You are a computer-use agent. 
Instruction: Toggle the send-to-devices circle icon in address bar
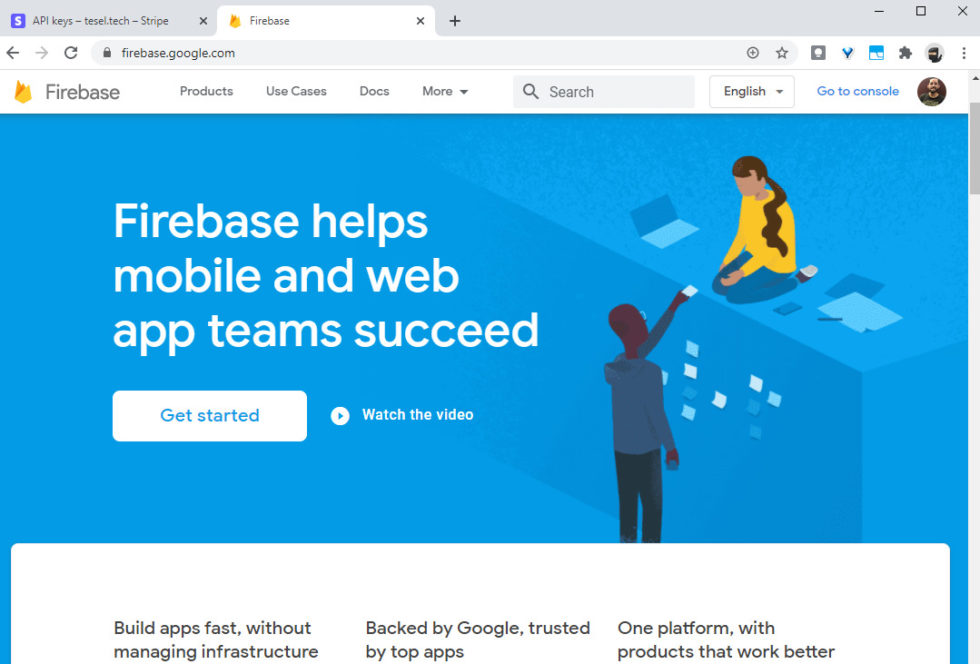pyautogui.click(x=753, y=52)
